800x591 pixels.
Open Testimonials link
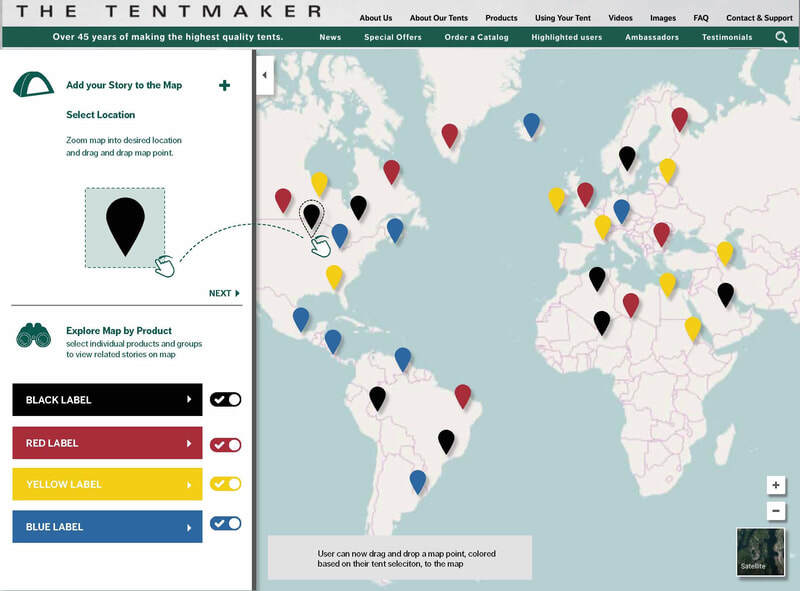(727, 37)
